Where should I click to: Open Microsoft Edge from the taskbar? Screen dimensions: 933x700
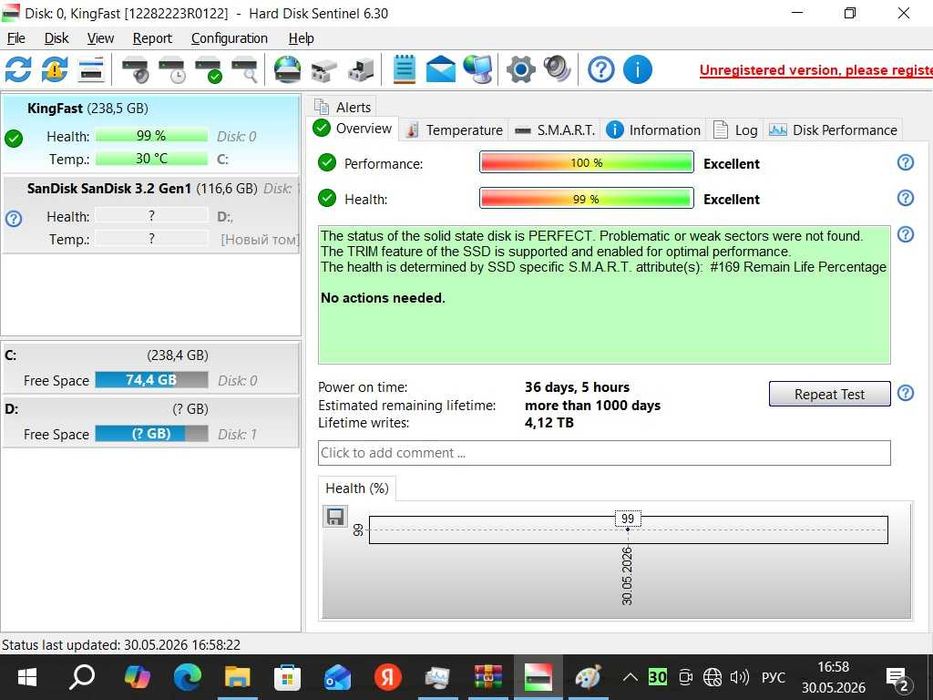pos(187,677)
